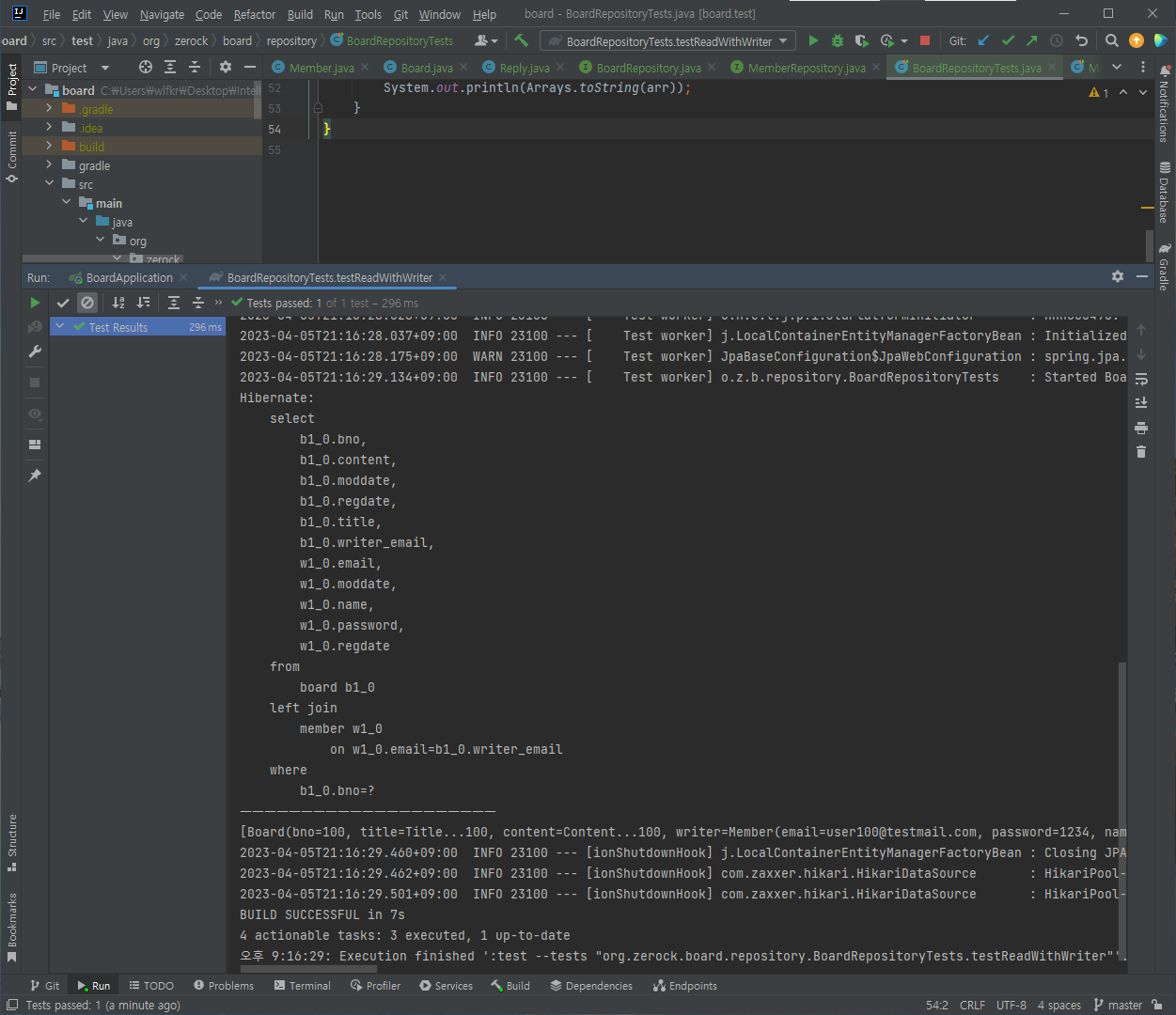Toggle Show Passed tests checkmark
The image size is (1176, 1015).
point(63,303)
